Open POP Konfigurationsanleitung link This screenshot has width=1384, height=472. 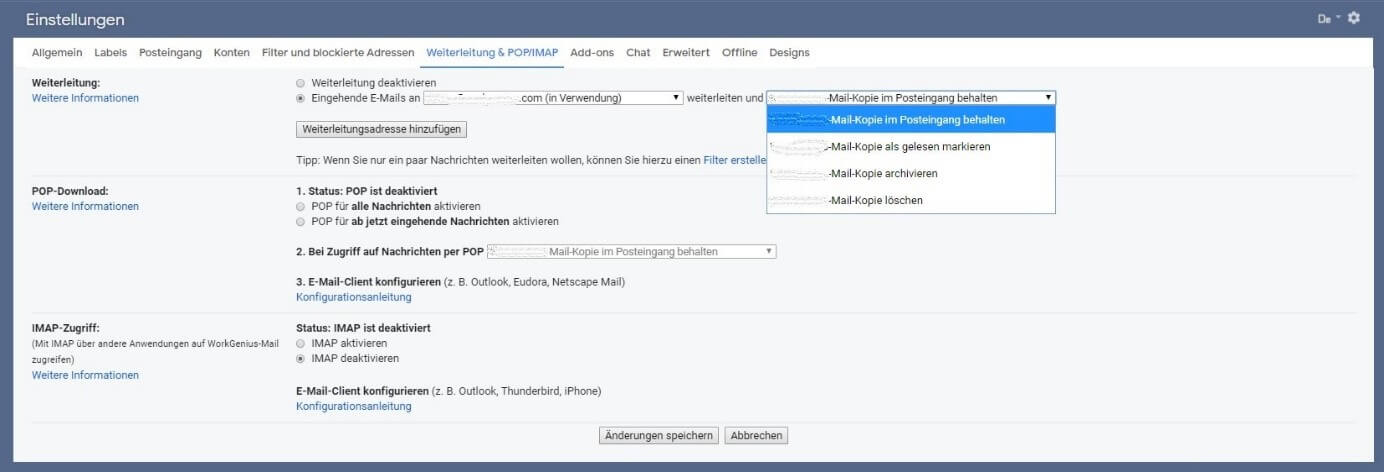click(353, 297)
